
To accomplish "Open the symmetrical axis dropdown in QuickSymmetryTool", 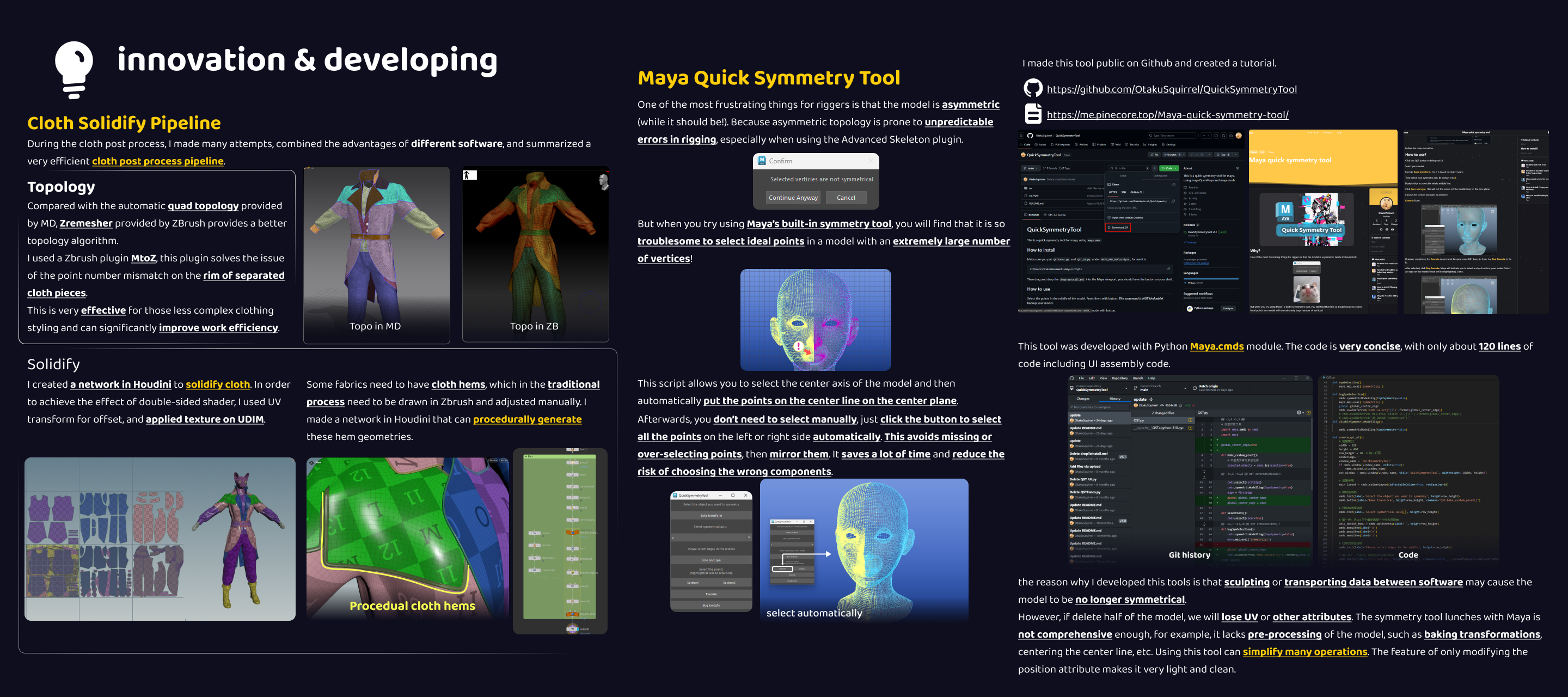I will (749, 537).
